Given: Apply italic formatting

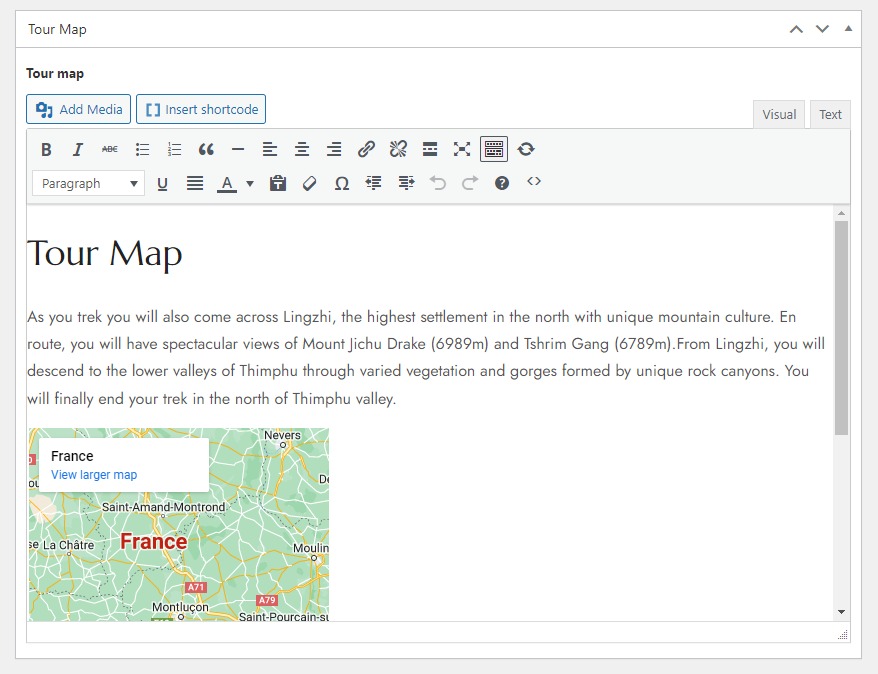Looking at the screenshot, I should click(x=78, y=149).
